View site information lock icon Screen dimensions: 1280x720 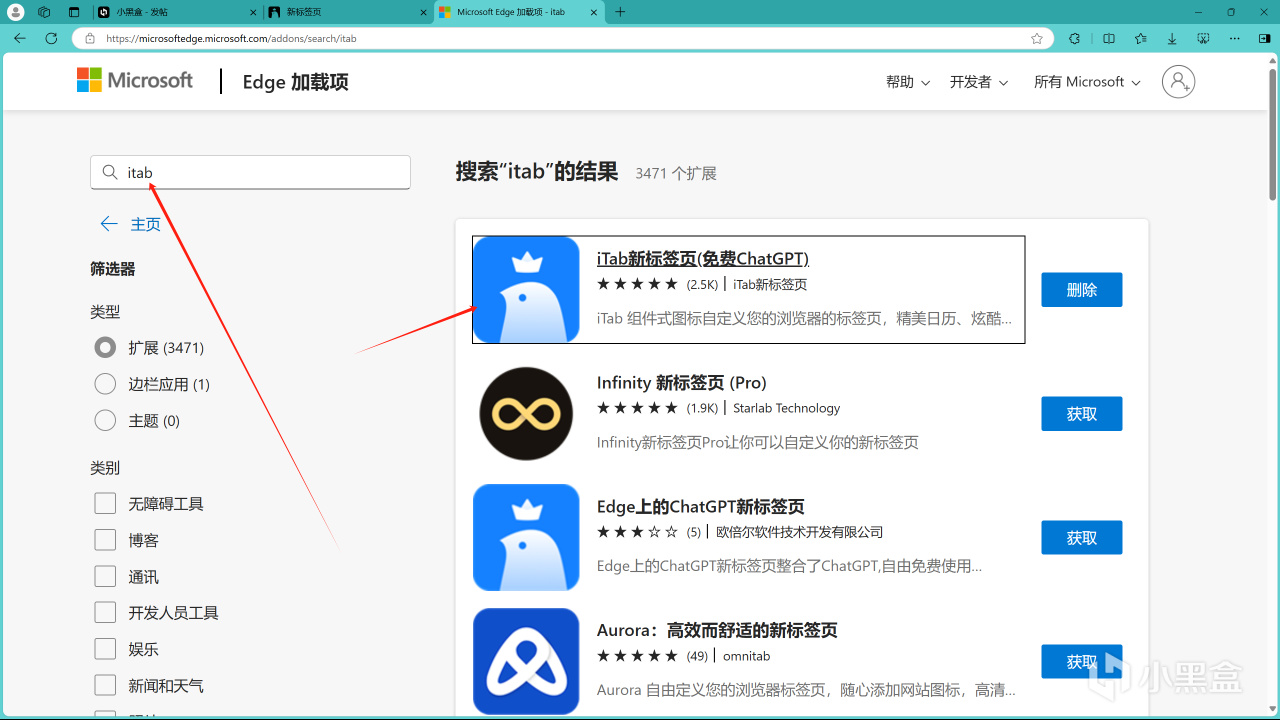(x=90, y=39)
